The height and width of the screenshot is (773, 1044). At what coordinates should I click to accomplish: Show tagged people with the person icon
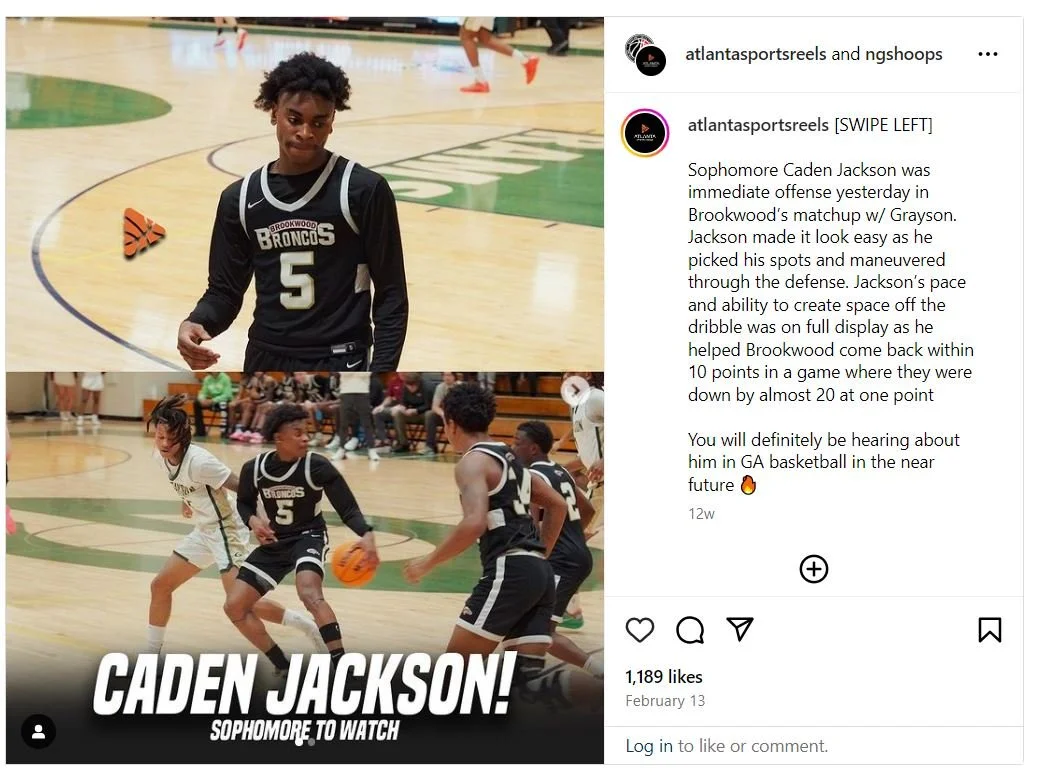tap(39, 732)
